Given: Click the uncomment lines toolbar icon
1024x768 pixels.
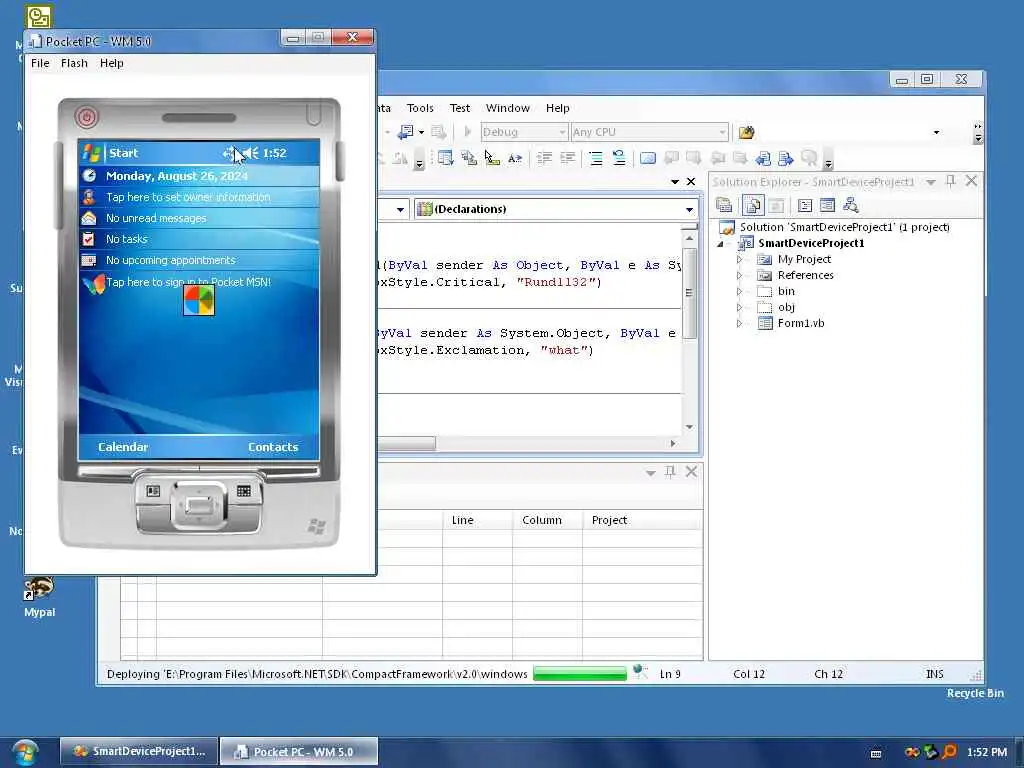Looking at the screenshot, I should pyautogui.click(x=618, y=158).
